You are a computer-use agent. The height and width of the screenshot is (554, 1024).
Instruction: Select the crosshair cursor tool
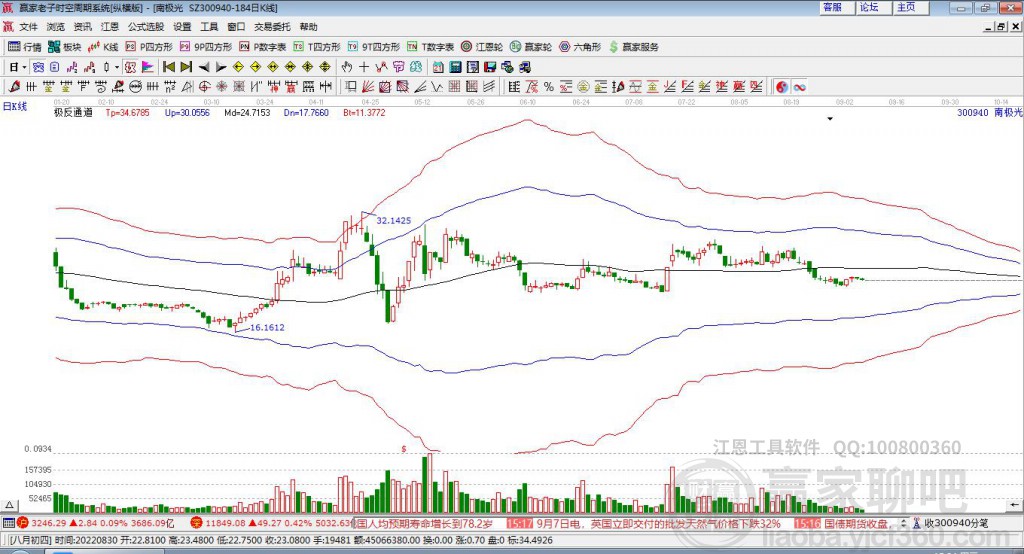364,67
